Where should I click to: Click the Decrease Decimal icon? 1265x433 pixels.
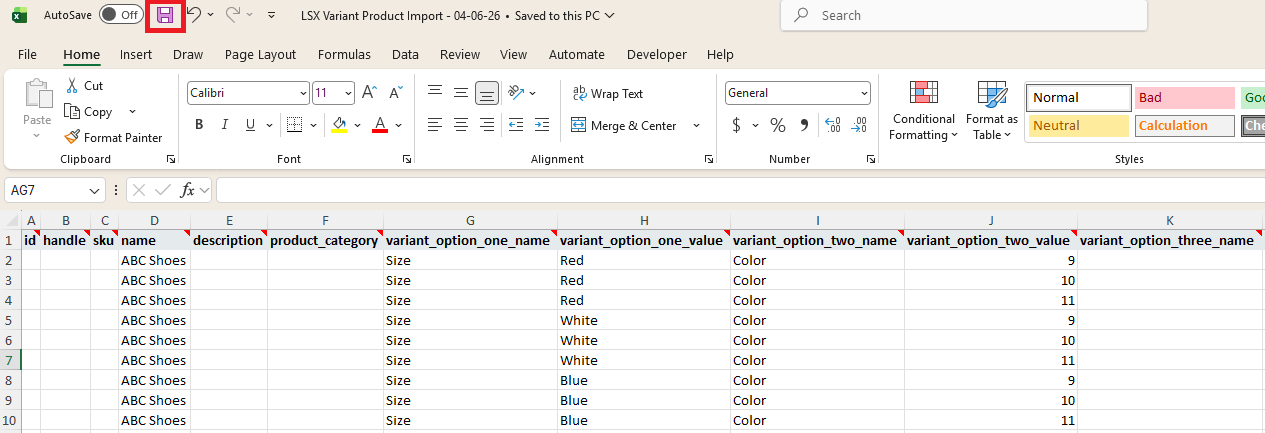click(x=858, y=125)
